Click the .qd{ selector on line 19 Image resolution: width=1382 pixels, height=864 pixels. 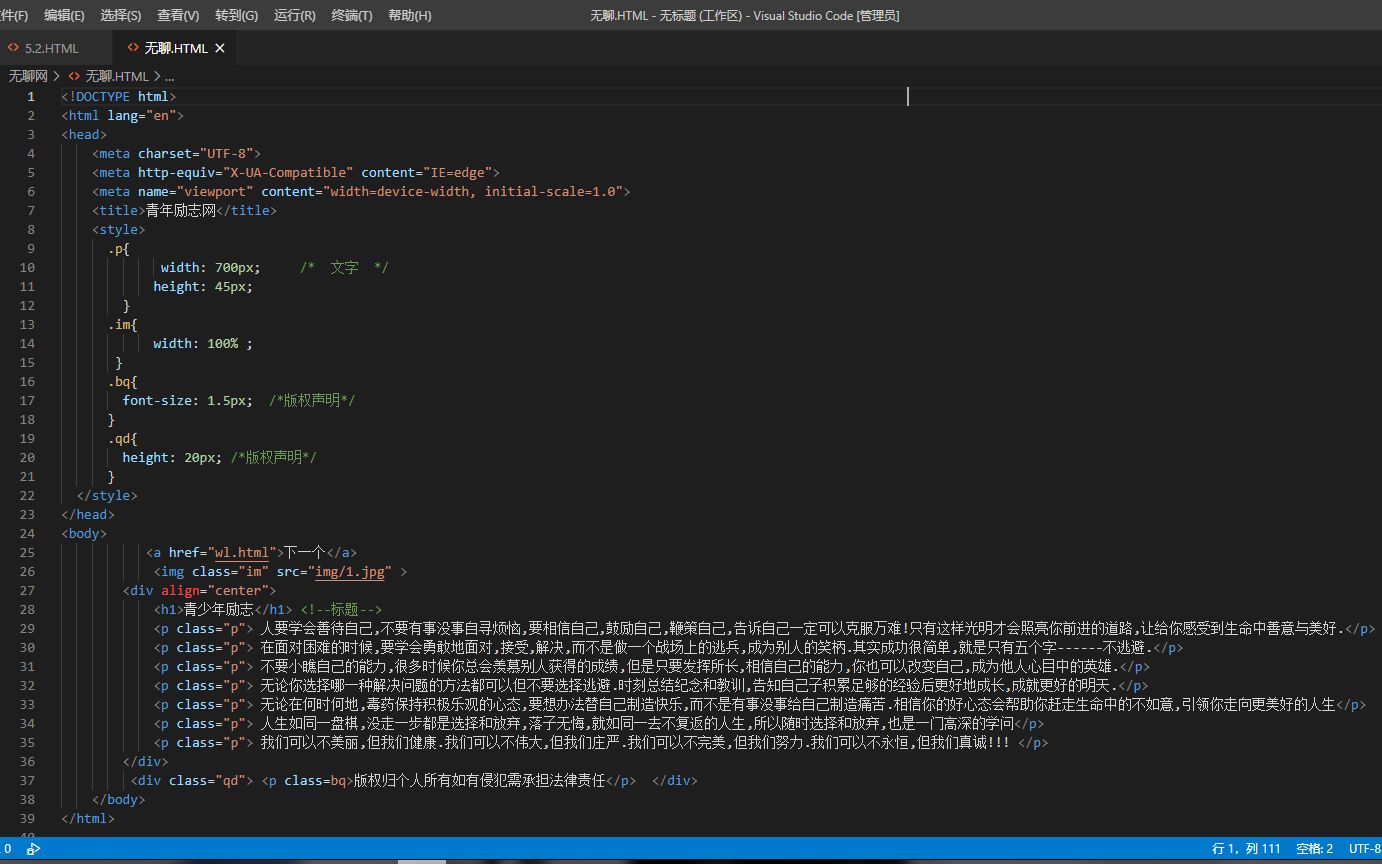point(123,438)
